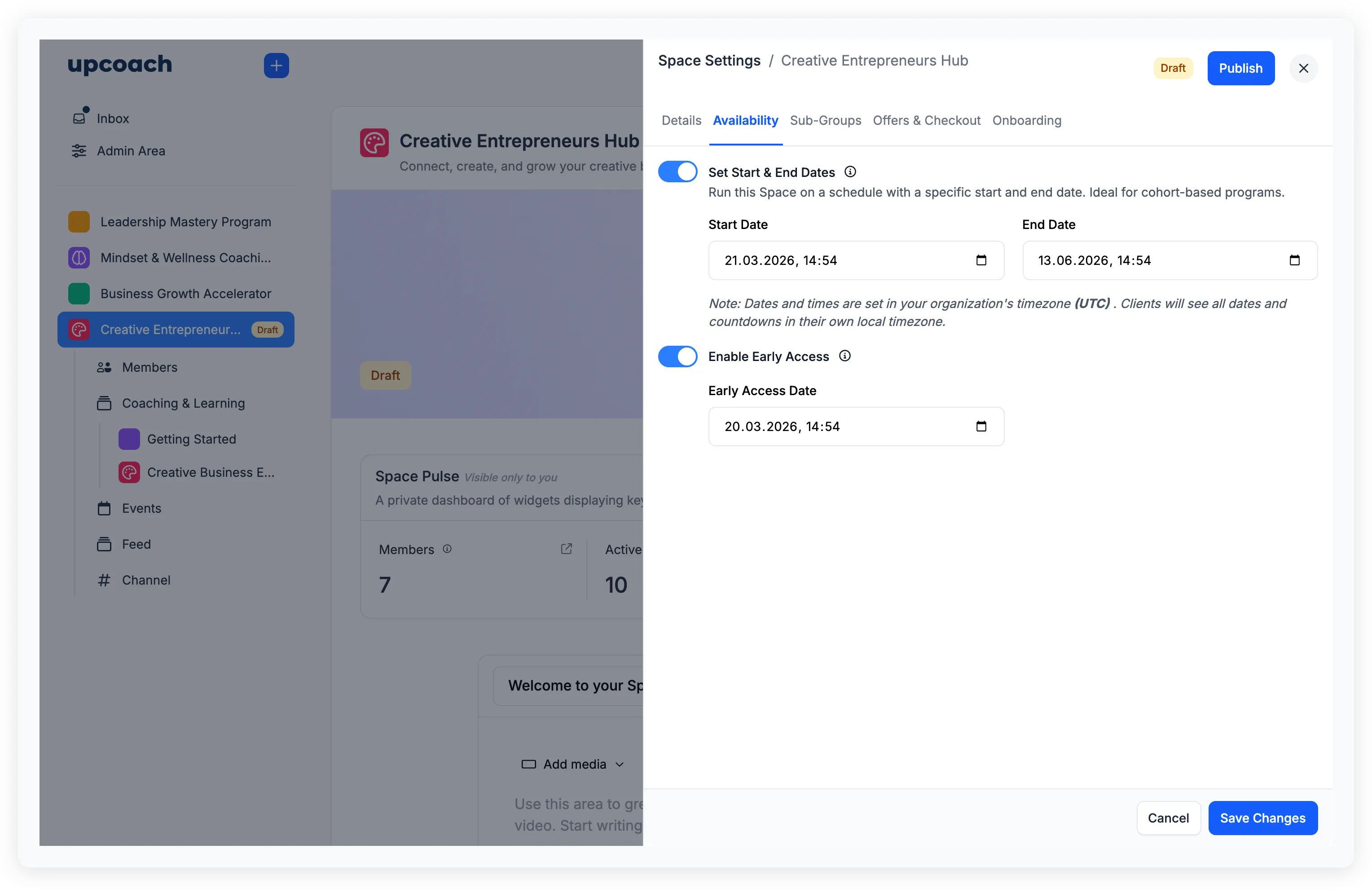The width and height of the screenshot is (1372, 889).
Task: Click the Members external link icon
Action: pyautogui.click(x=566, y=548)
